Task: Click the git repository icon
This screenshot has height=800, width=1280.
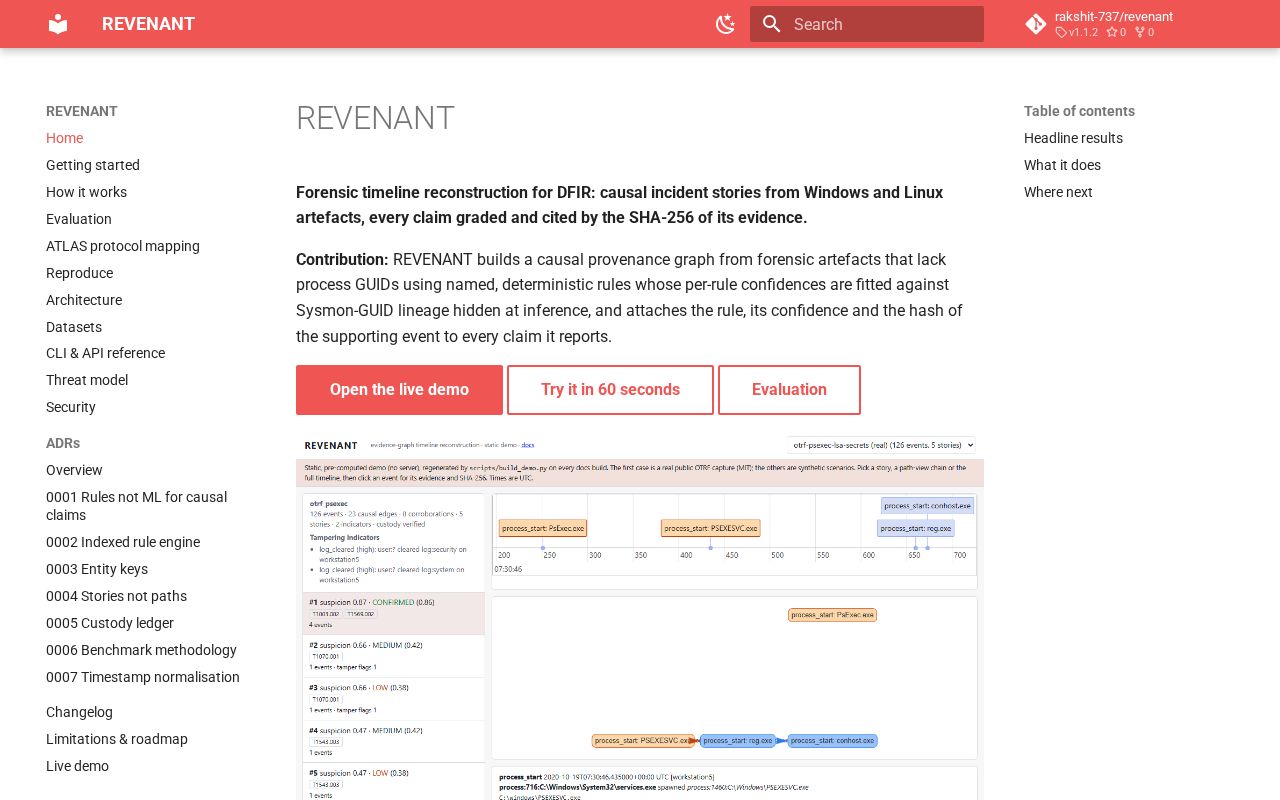Action: (1036, 24)
